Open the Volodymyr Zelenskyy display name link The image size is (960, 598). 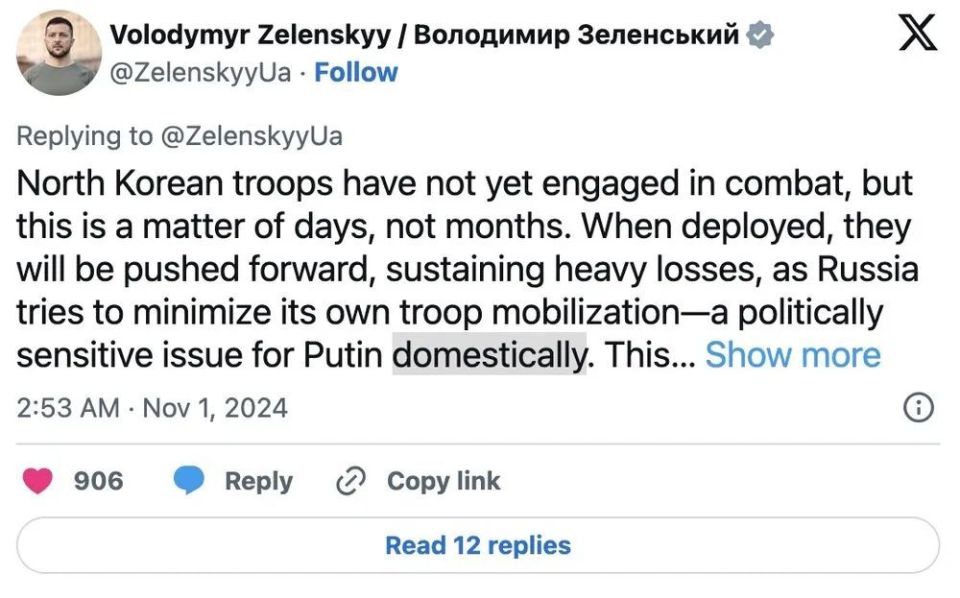(x=250, y=35)
